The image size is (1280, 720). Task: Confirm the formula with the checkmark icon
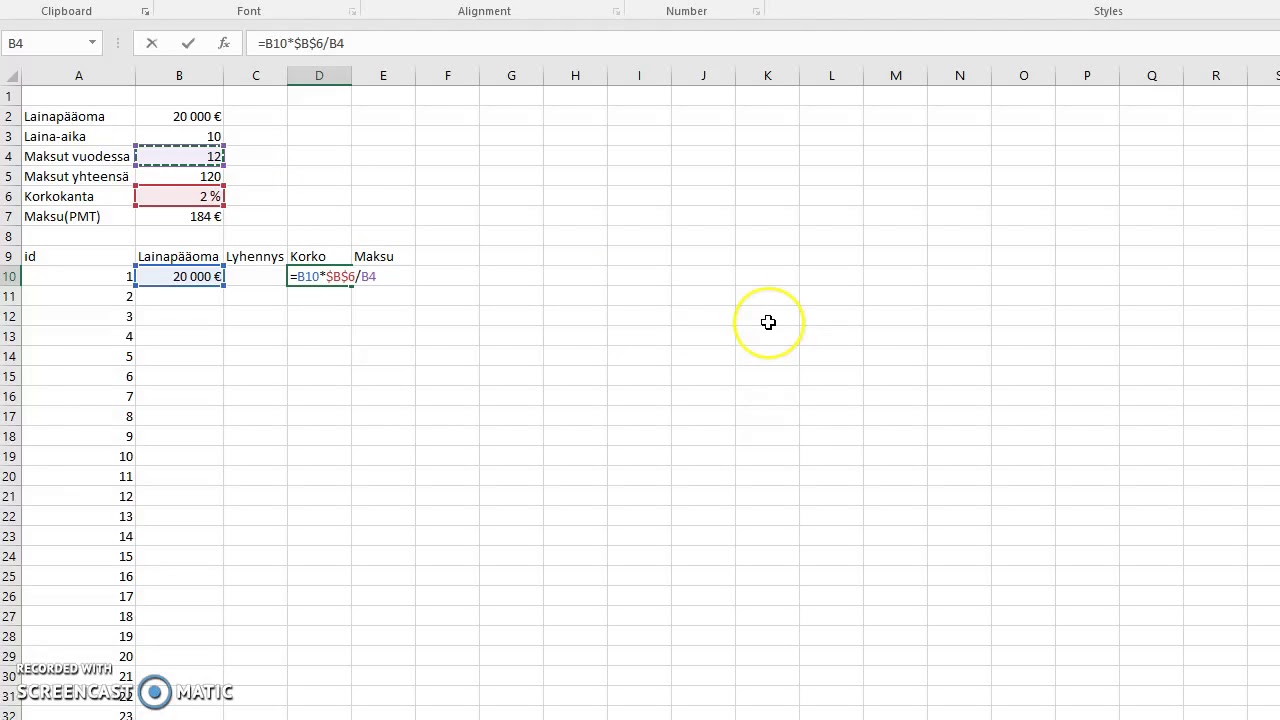188,43
